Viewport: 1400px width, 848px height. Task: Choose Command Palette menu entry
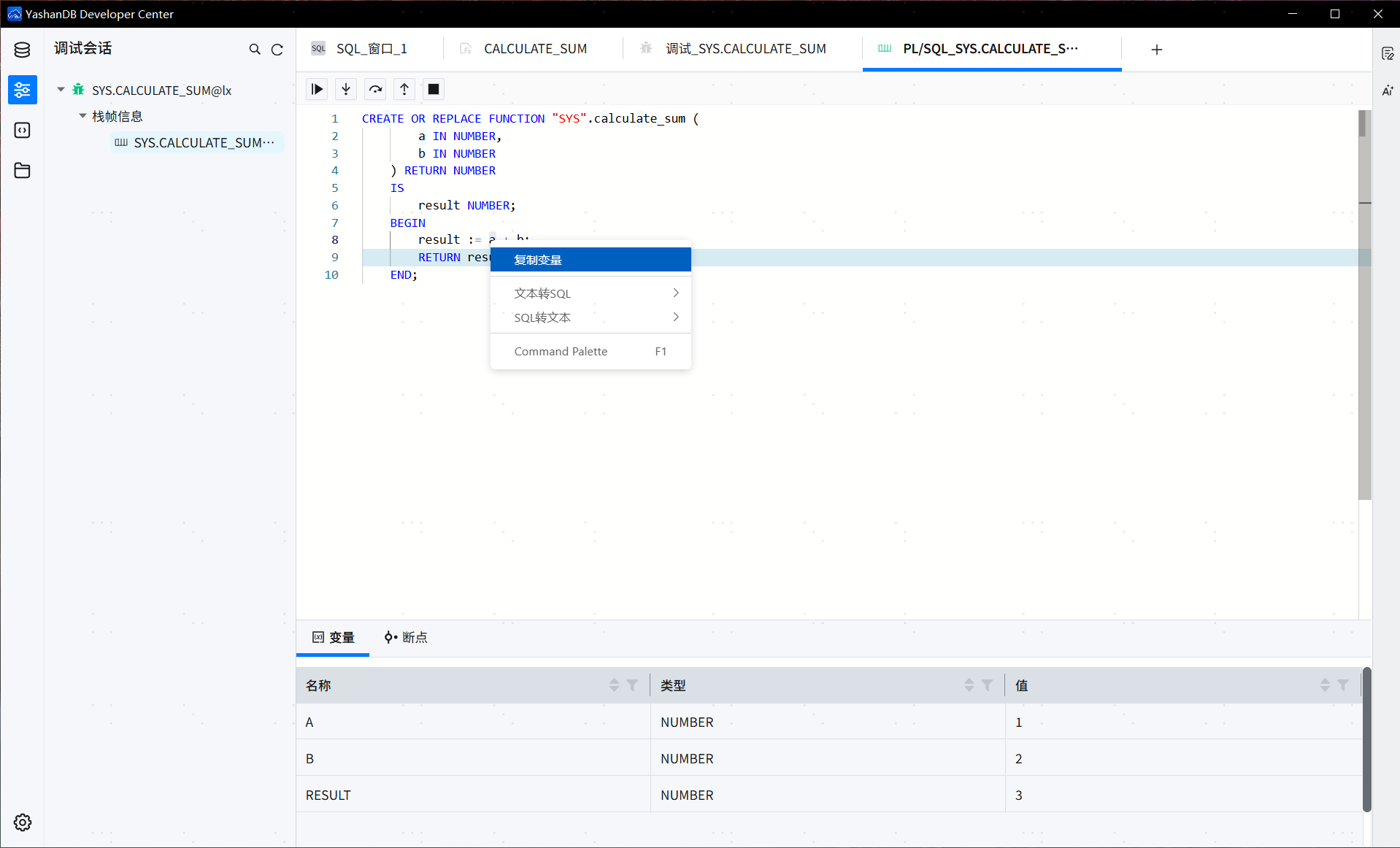tap(590, 352)
